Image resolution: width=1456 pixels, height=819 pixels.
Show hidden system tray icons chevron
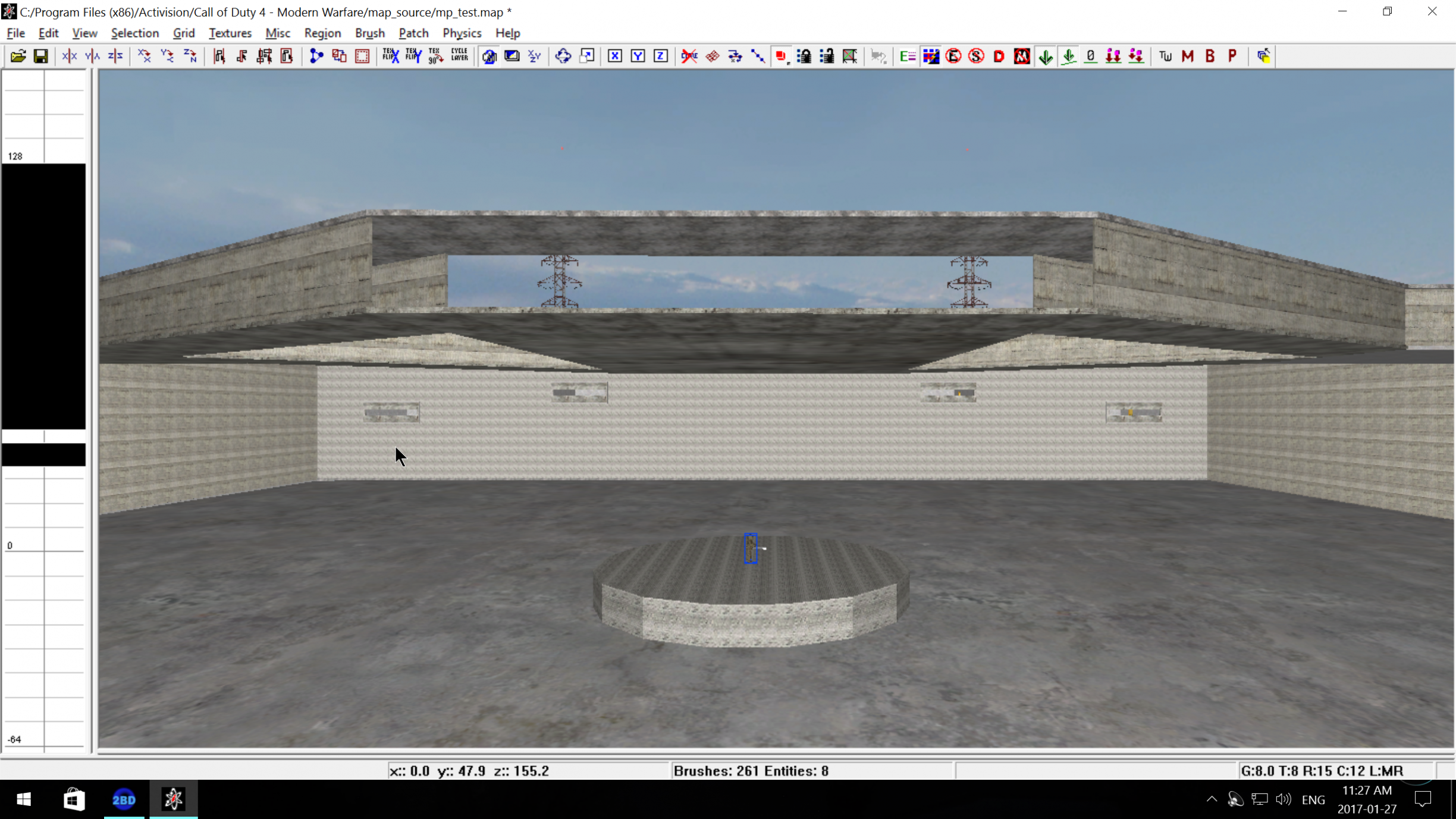tap(1212, 799)
